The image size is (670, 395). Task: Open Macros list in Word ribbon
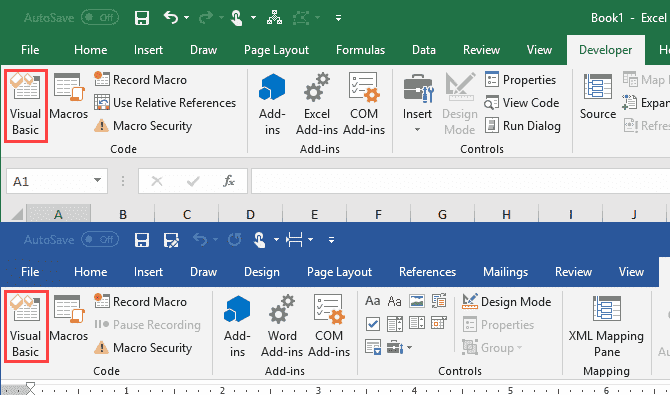(68, 318)
